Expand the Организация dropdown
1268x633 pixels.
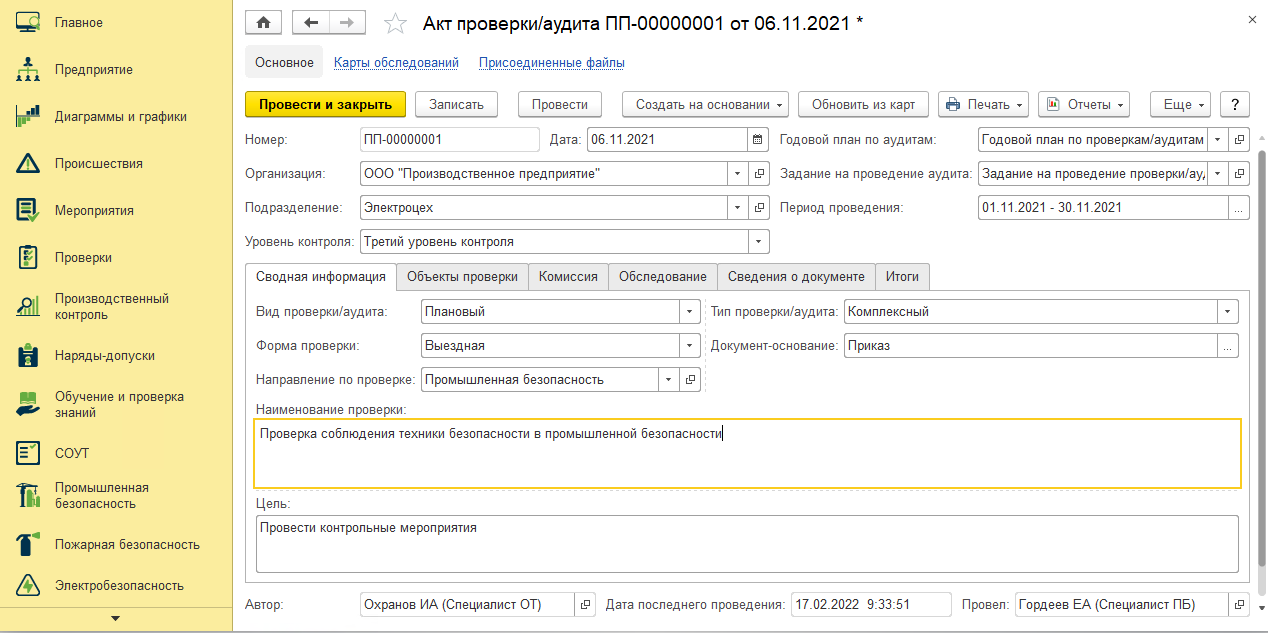tap(738, 173)
